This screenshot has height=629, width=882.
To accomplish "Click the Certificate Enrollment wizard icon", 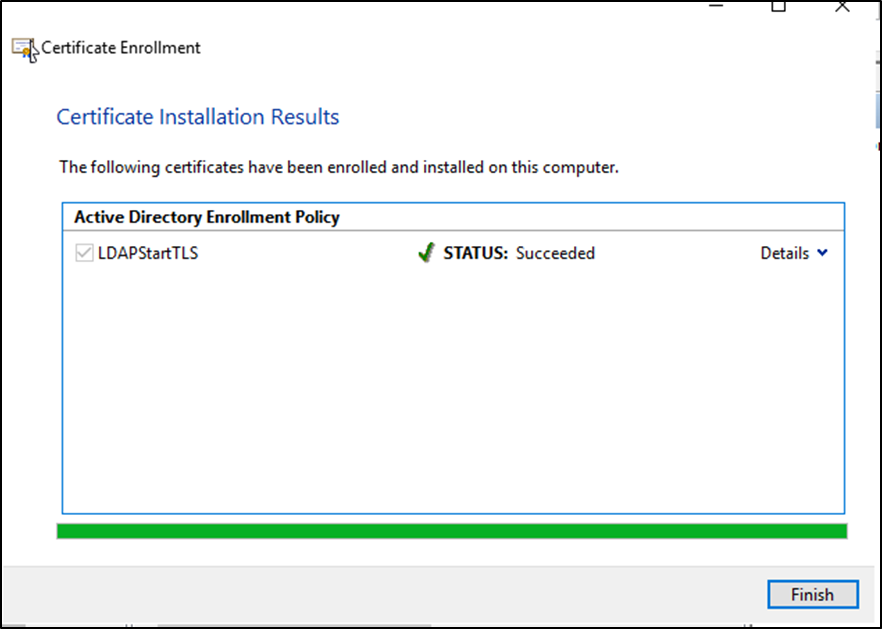I will (23, 48).
